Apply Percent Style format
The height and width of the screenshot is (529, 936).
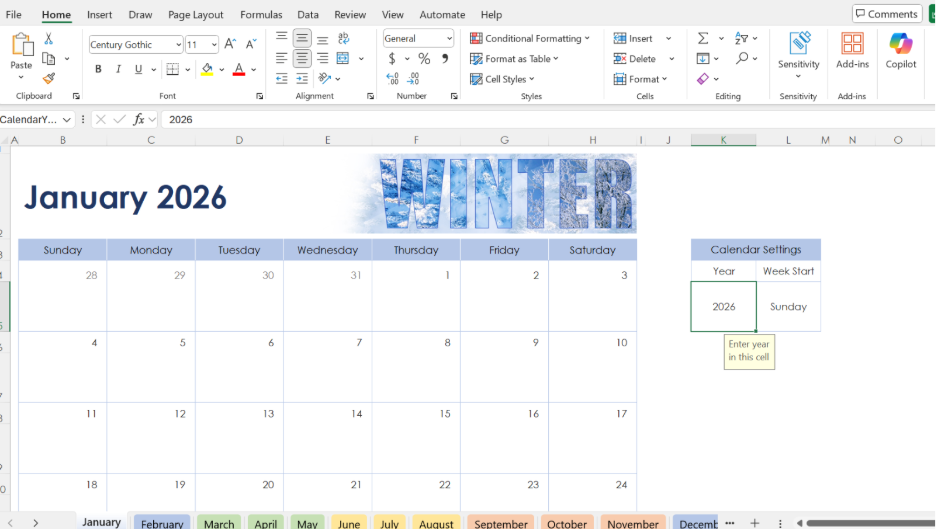pyautogui.click(x=424, y=59)
